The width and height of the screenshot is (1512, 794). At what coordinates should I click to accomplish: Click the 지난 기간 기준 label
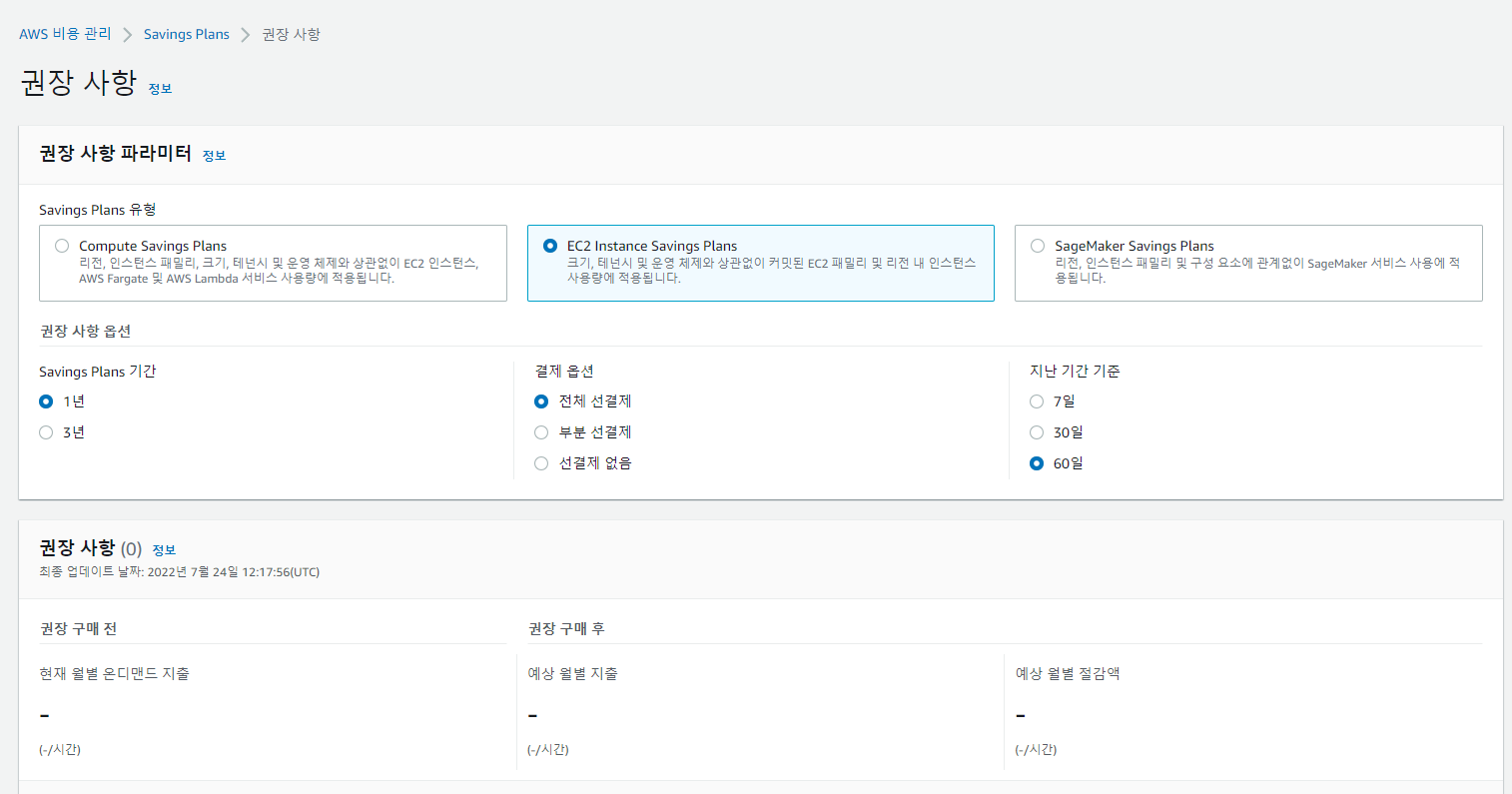[x=1075, y=372]
